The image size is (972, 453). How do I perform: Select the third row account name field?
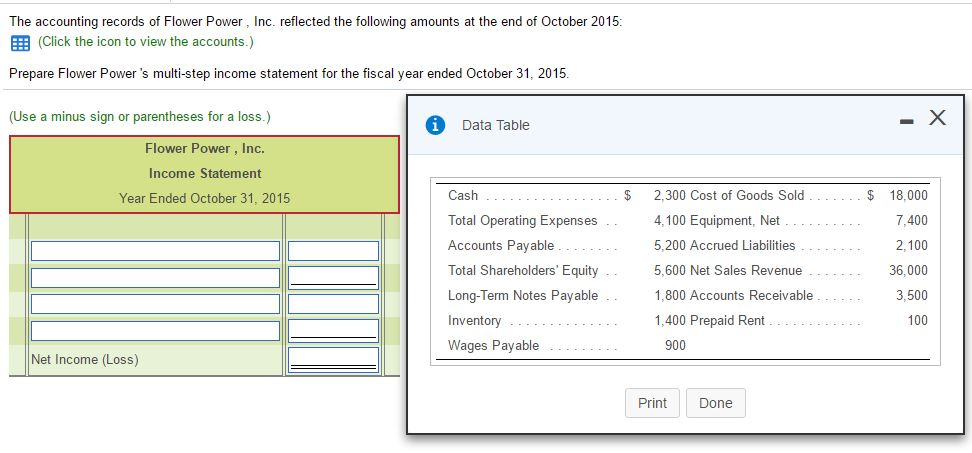(155, 304)
